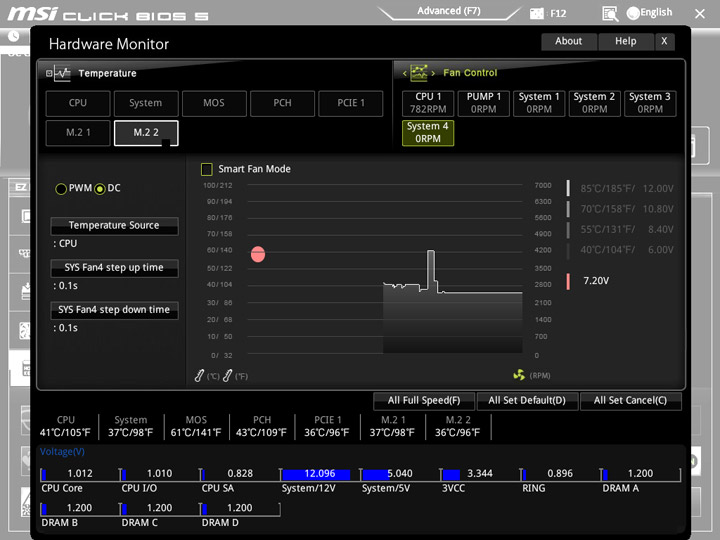The image size is (720, 540).
Task: Click All Set Cancel(C) button
Action: pyautogui.click(x=630, y=401)
